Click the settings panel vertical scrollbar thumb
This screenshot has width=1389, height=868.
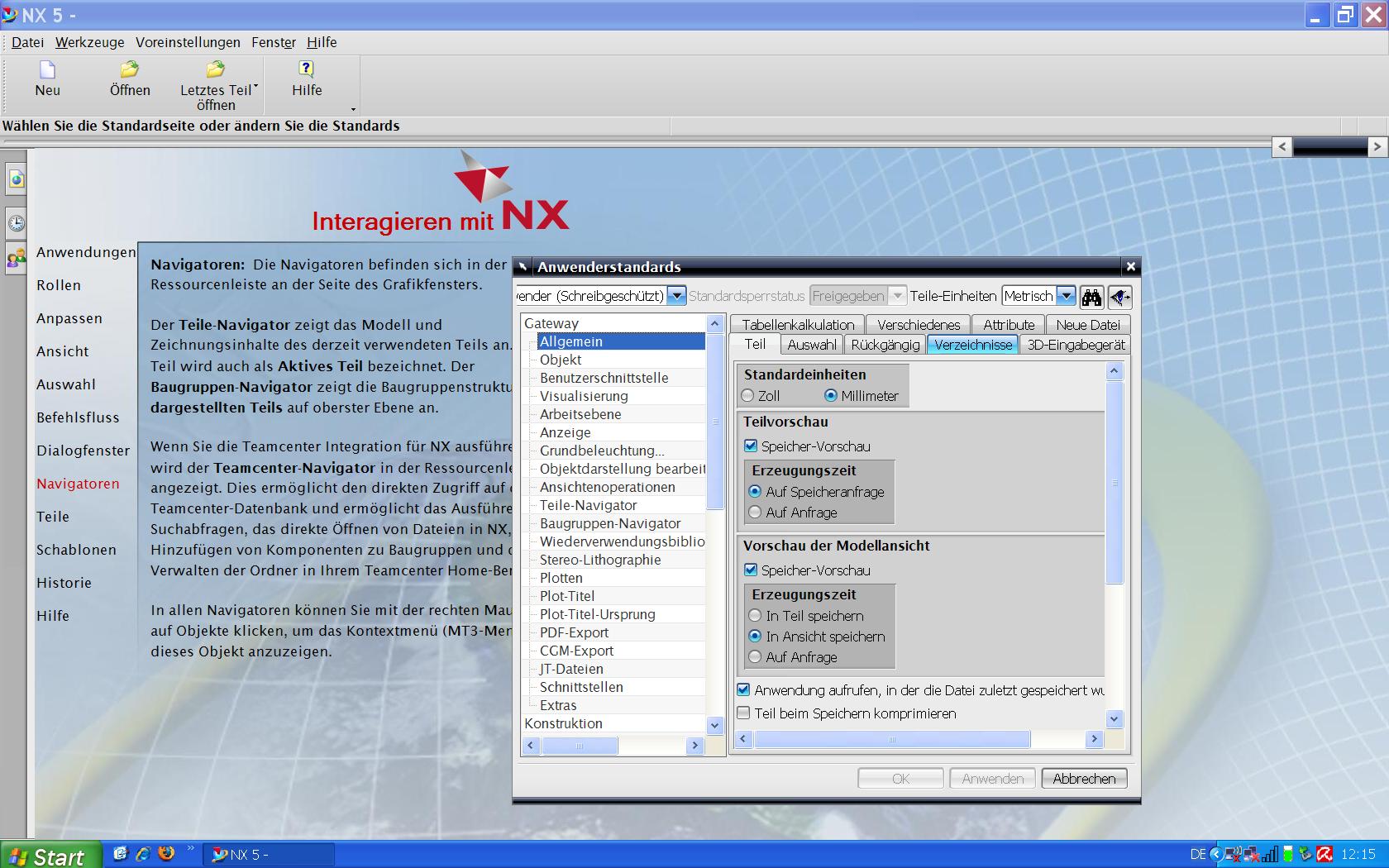pos(1114,482)
